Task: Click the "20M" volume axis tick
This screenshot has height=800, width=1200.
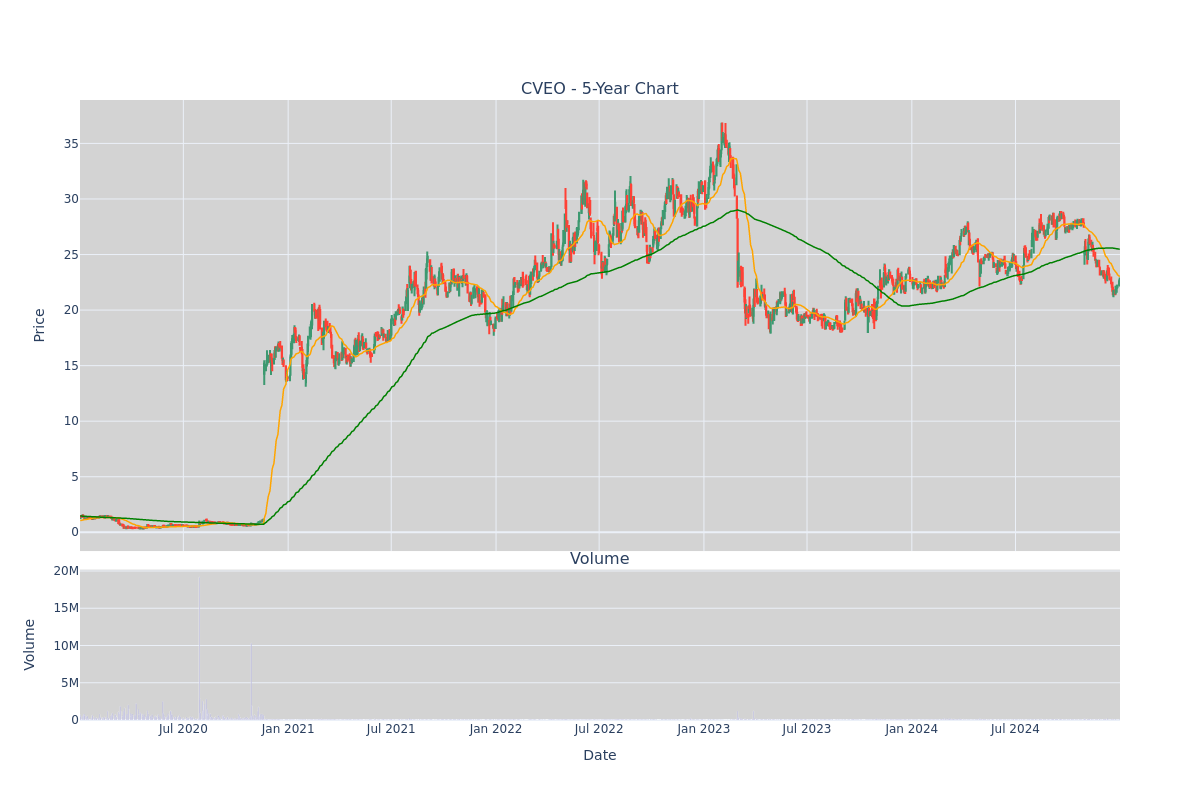Action: coord(66,571)
